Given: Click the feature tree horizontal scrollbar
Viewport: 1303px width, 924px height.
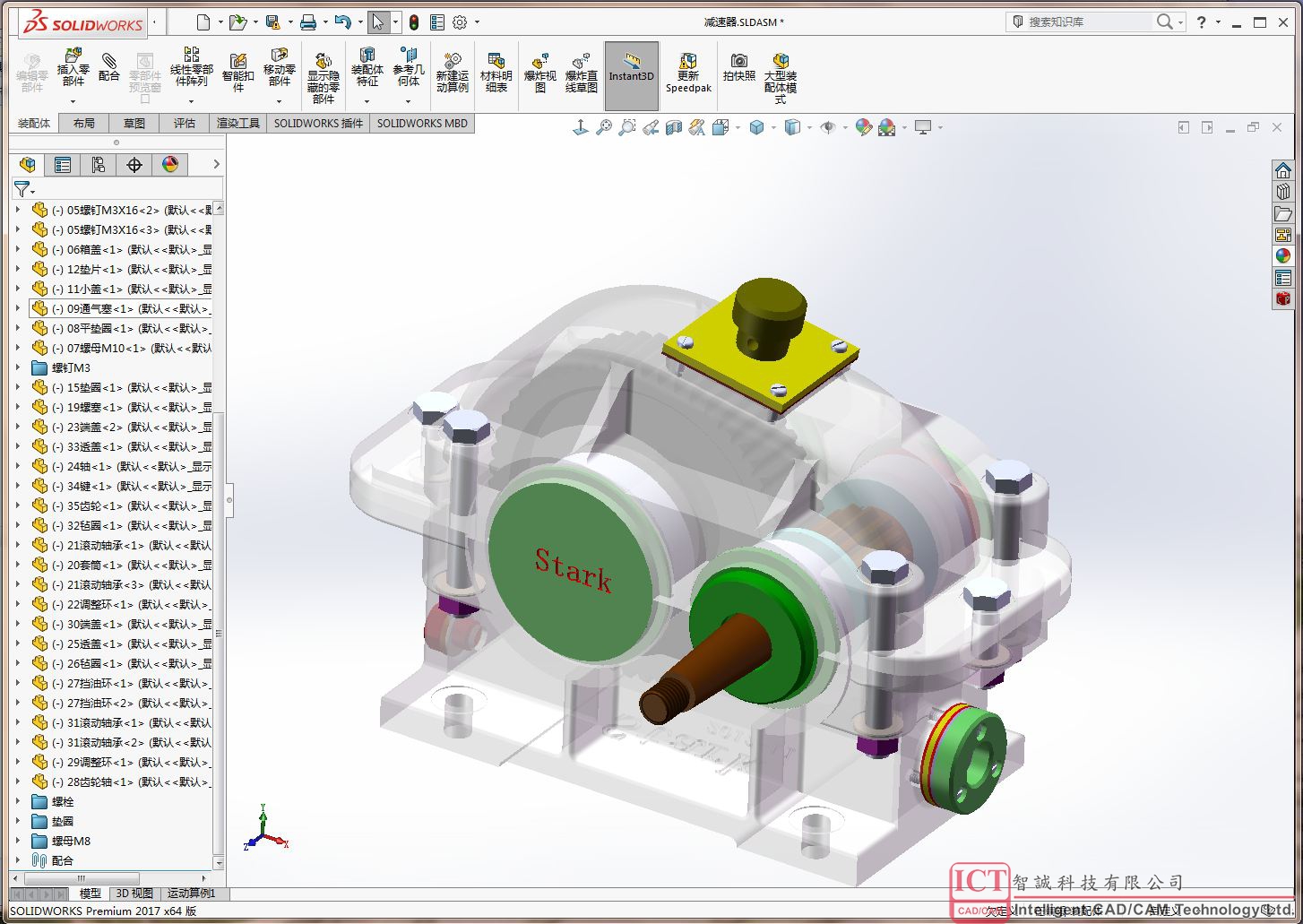Looking at the screenshot, I should [x=81, y=878].
